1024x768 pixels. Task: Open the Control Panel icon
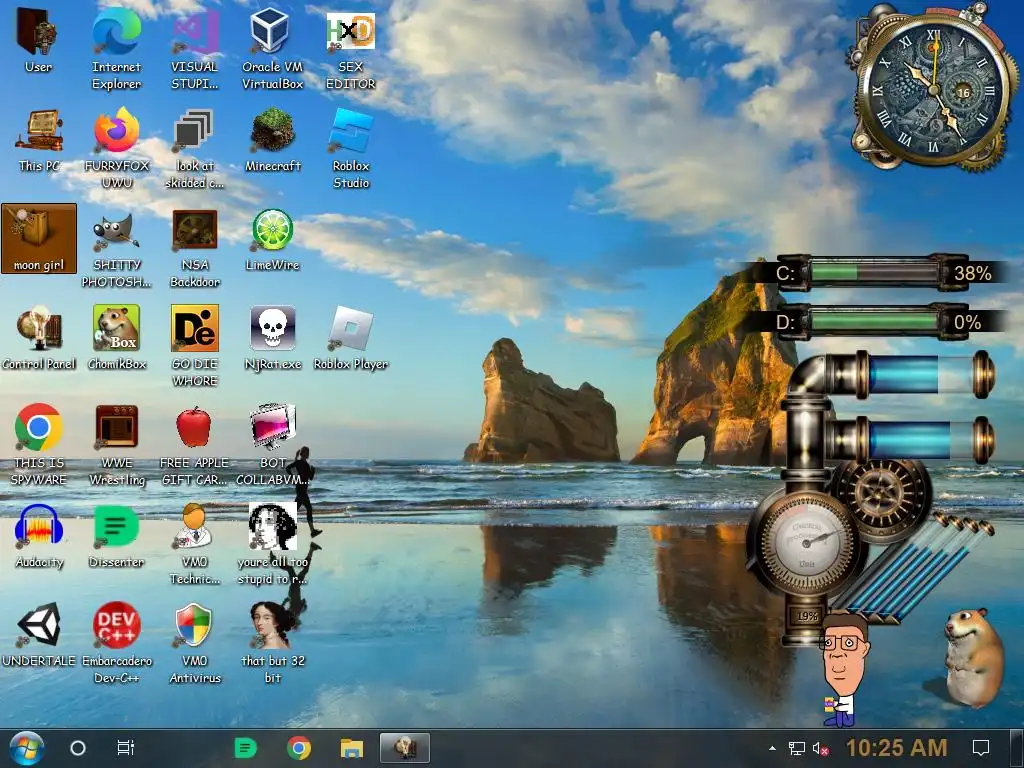coord(39,337)
